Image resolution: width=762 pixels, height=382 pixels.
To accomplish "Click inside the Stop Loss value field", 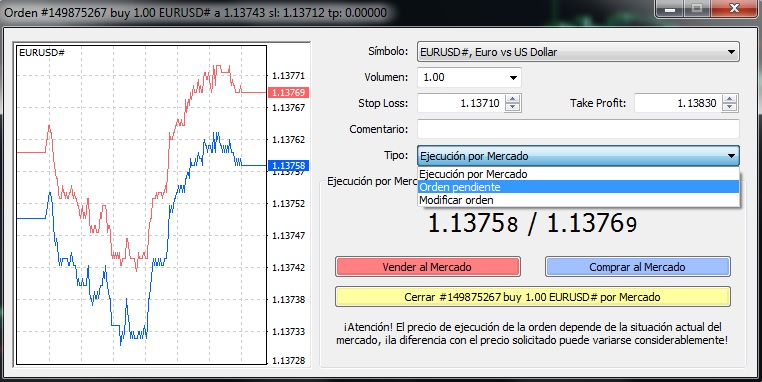I will [461, 103].
